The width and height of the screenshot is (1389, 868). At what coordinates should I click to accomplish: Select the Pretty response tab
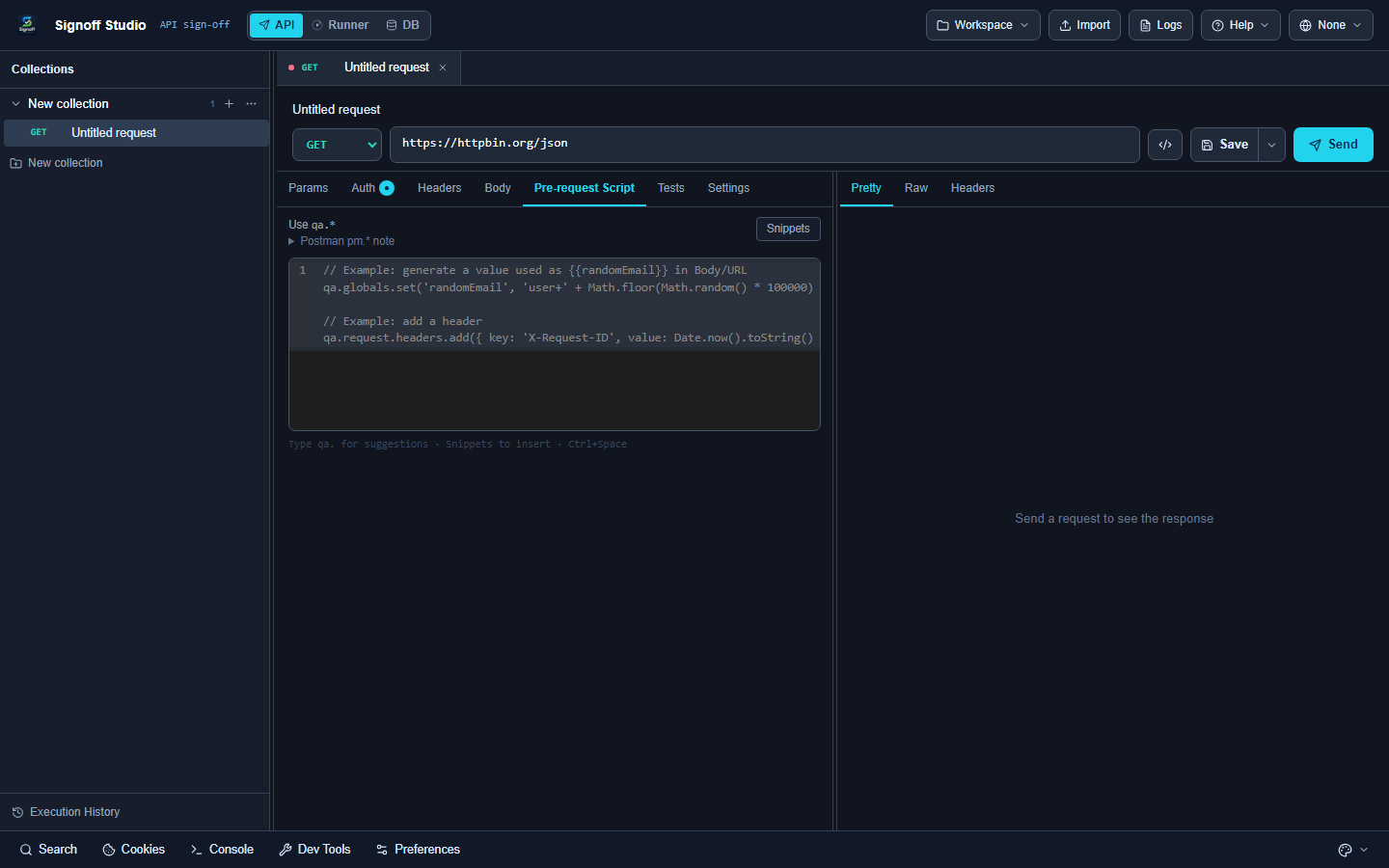866,188
